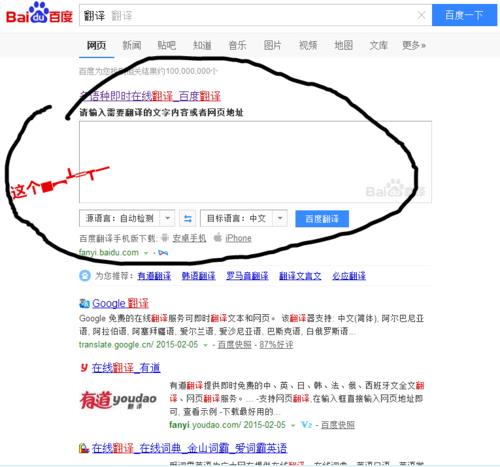Switch to the 图片 tab

(273, 45)
